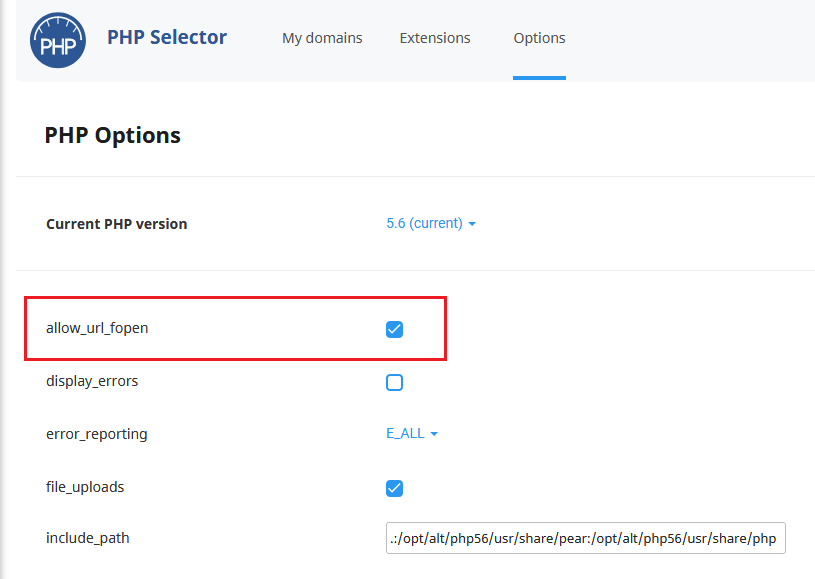Click the PHP Selector title text
The width and height of the screenshot is (815, 579).
click(167, 37)
